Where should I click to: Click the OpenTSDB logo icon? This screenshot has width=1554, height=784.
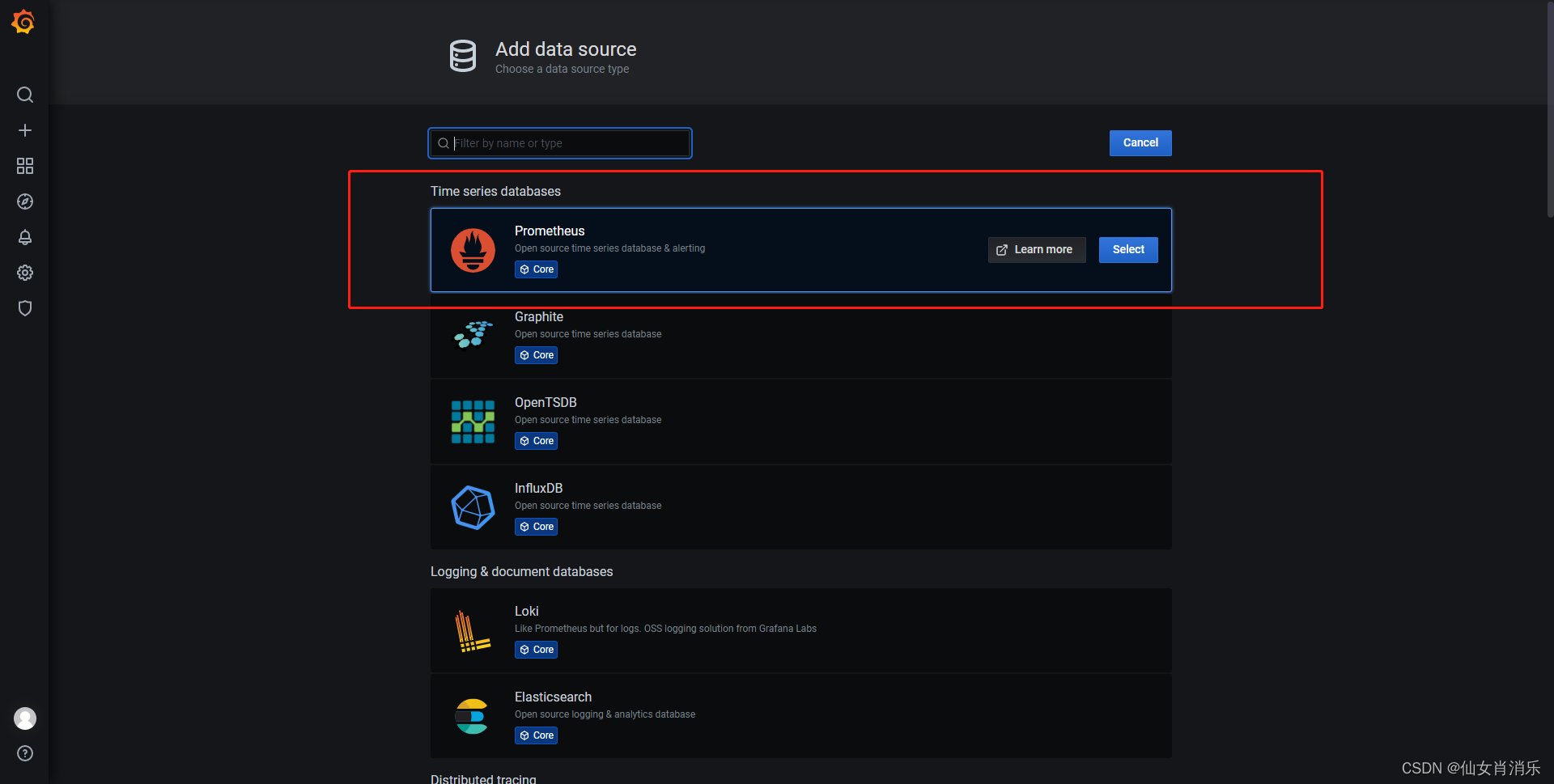point(473,422)
